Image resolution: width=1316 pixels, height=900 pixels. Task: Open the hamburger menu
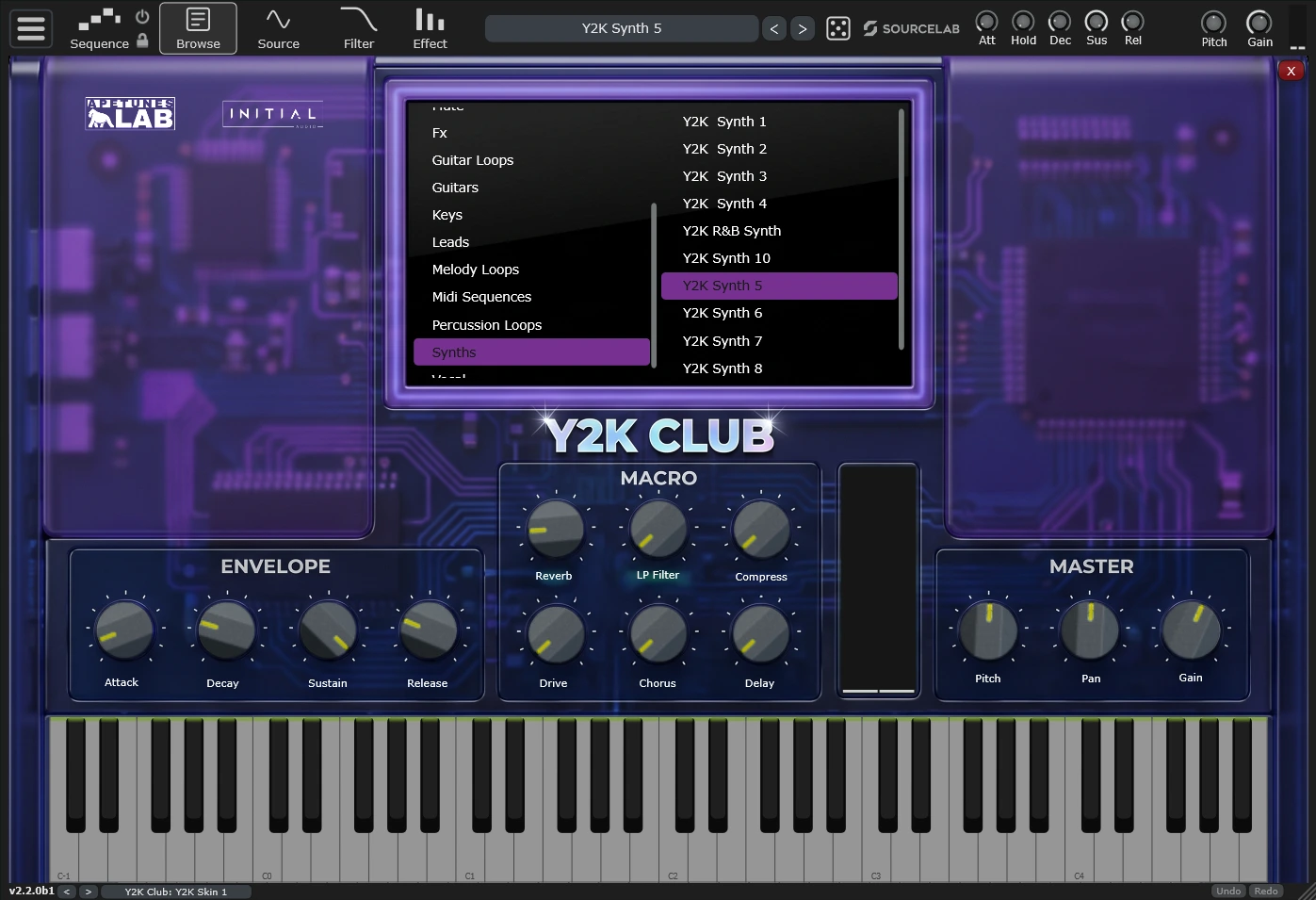pyautogui.click(x=30, y=27)
